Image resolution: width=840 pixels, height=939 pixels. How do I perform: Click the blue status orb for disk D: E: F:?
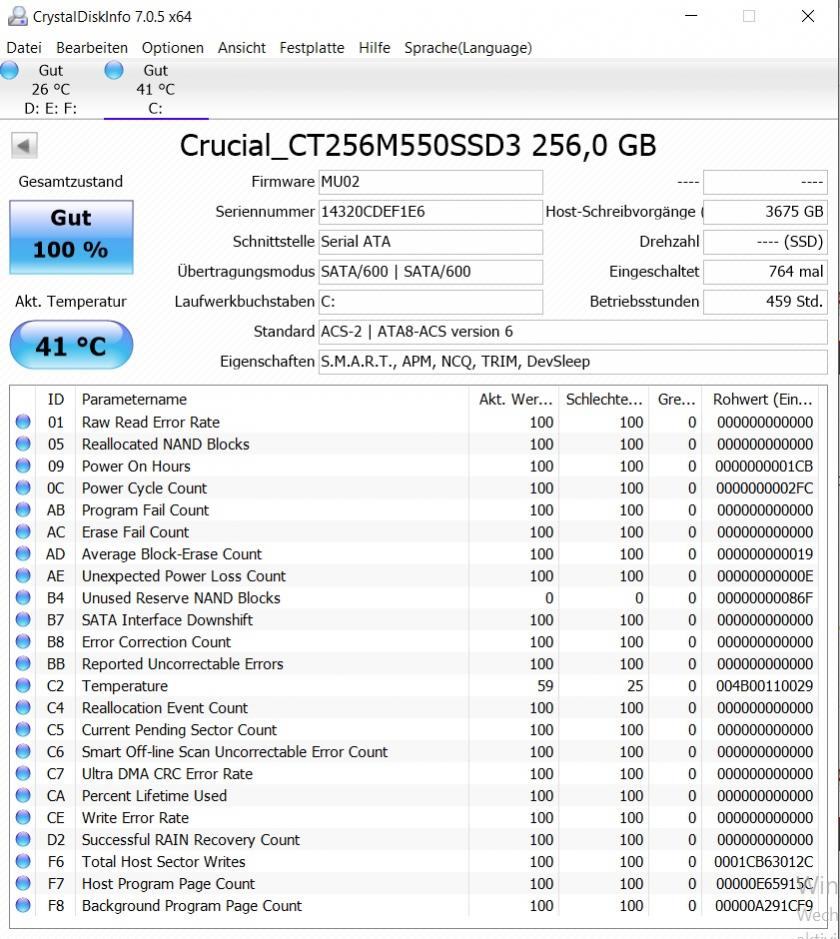coord(9,70)
